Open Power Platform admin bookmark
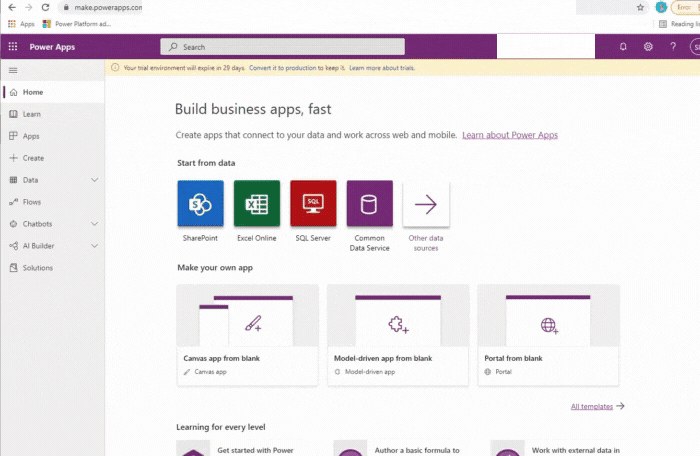Viewport: 700px width, 456px height. pos(77,24)
